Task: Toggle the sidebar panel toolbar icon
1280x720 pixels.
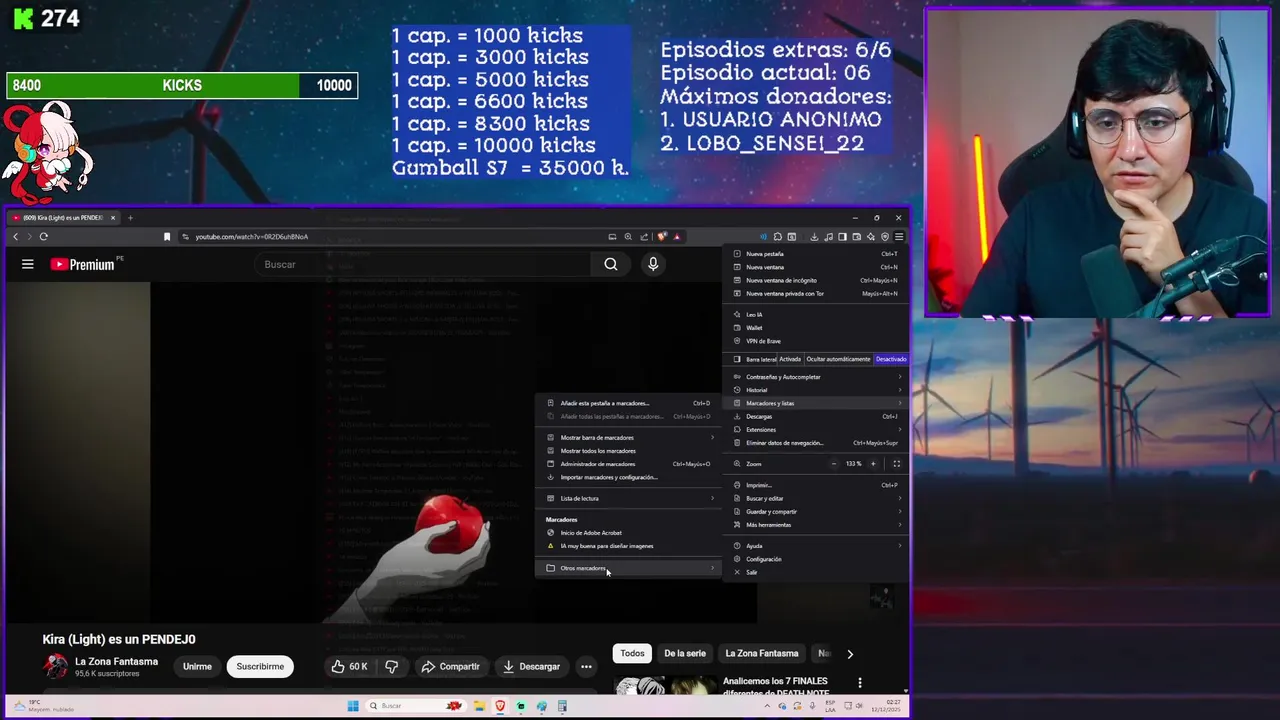Action: (x=842, y=237)
